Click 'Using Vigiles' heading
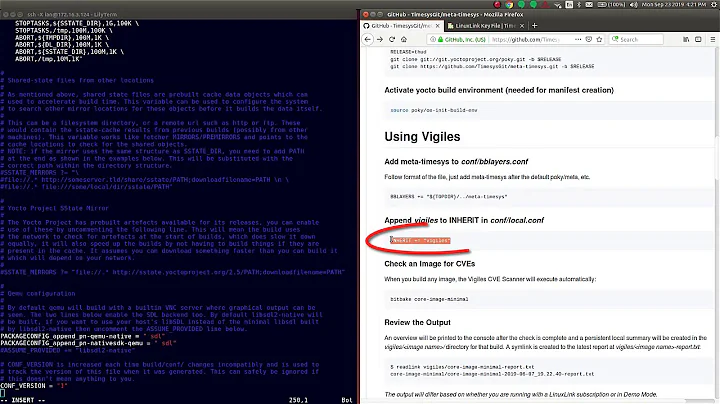 pos(422,137)
